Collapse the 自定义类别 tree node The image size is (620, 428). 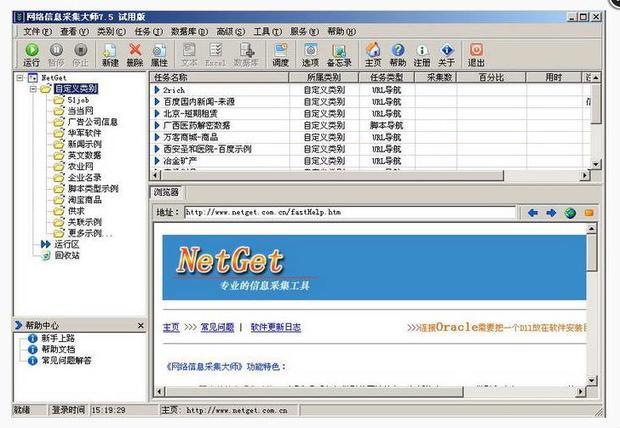33,89
